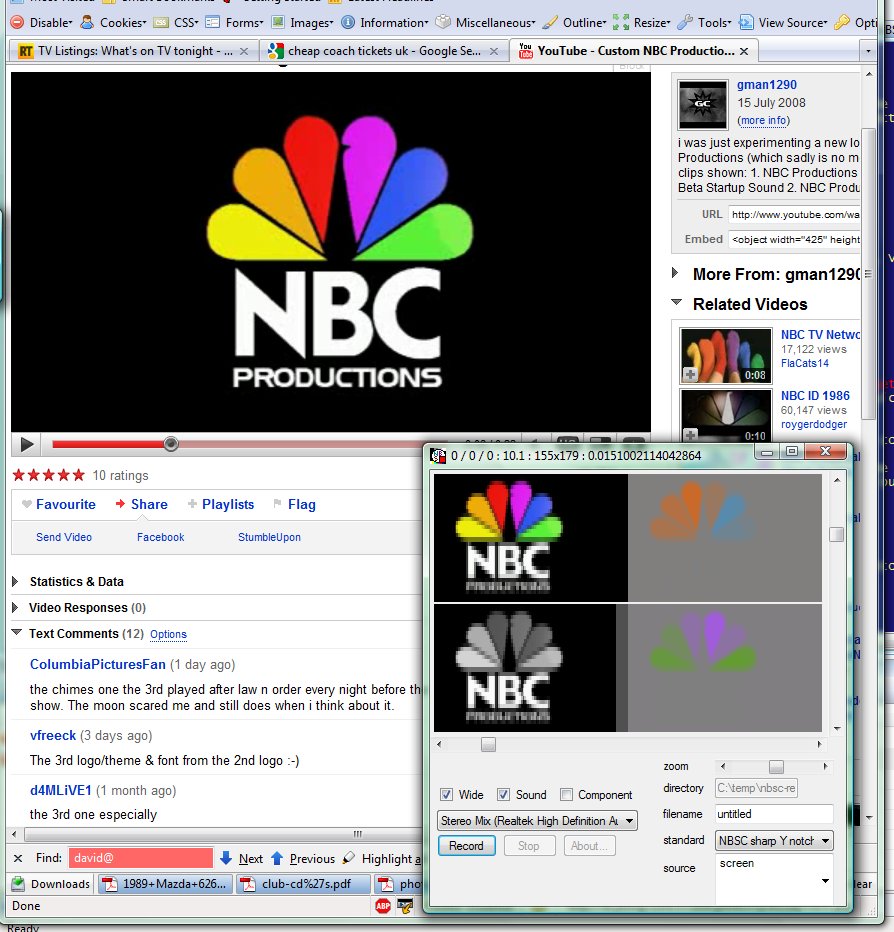Close the Find bar
Viewport: 894px width, 932px height.
pos(18,858)
